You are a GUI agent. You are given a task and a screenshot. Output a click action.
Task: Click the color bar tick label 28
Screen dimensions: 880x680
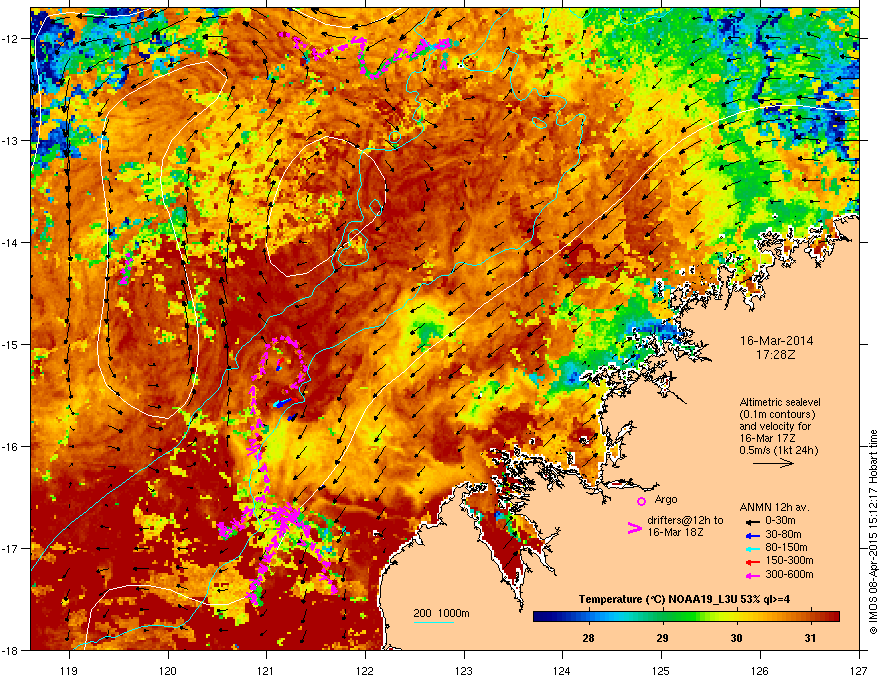pos(588,638)
